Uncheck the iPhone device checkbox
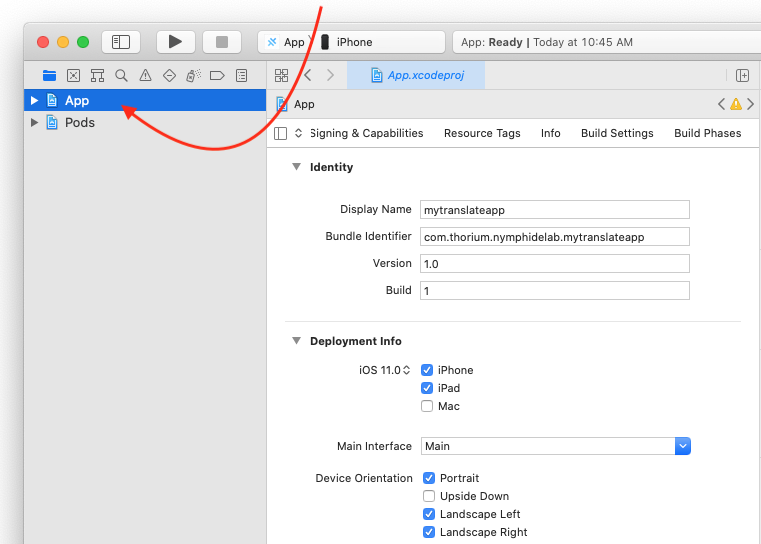Viewport: 761px width, 544px height. pos(427,370)
